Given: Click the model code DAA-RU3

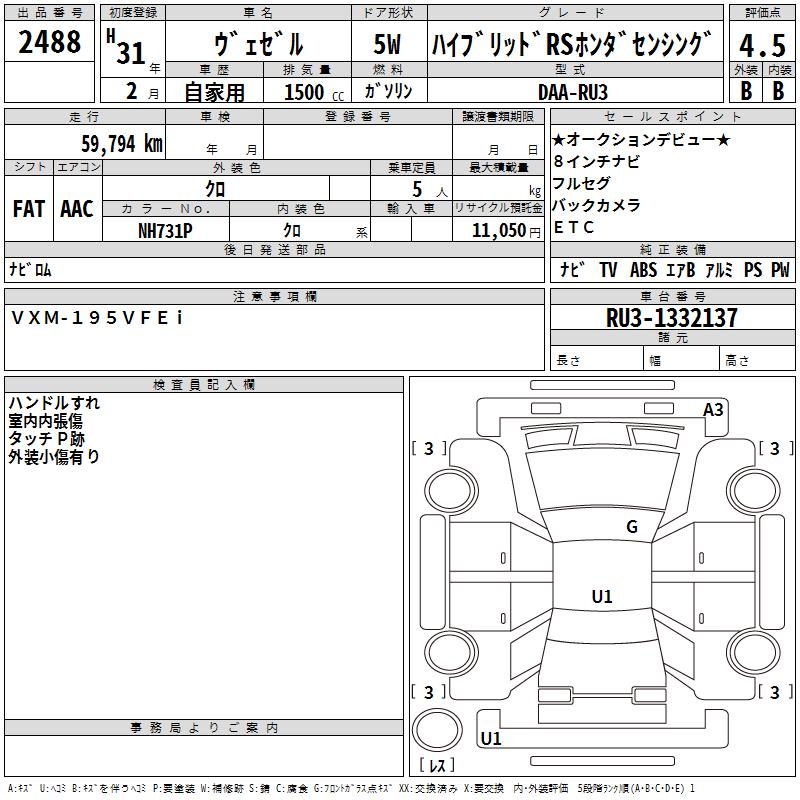Looking at the screenshot, I should click(x=573, y=92).
